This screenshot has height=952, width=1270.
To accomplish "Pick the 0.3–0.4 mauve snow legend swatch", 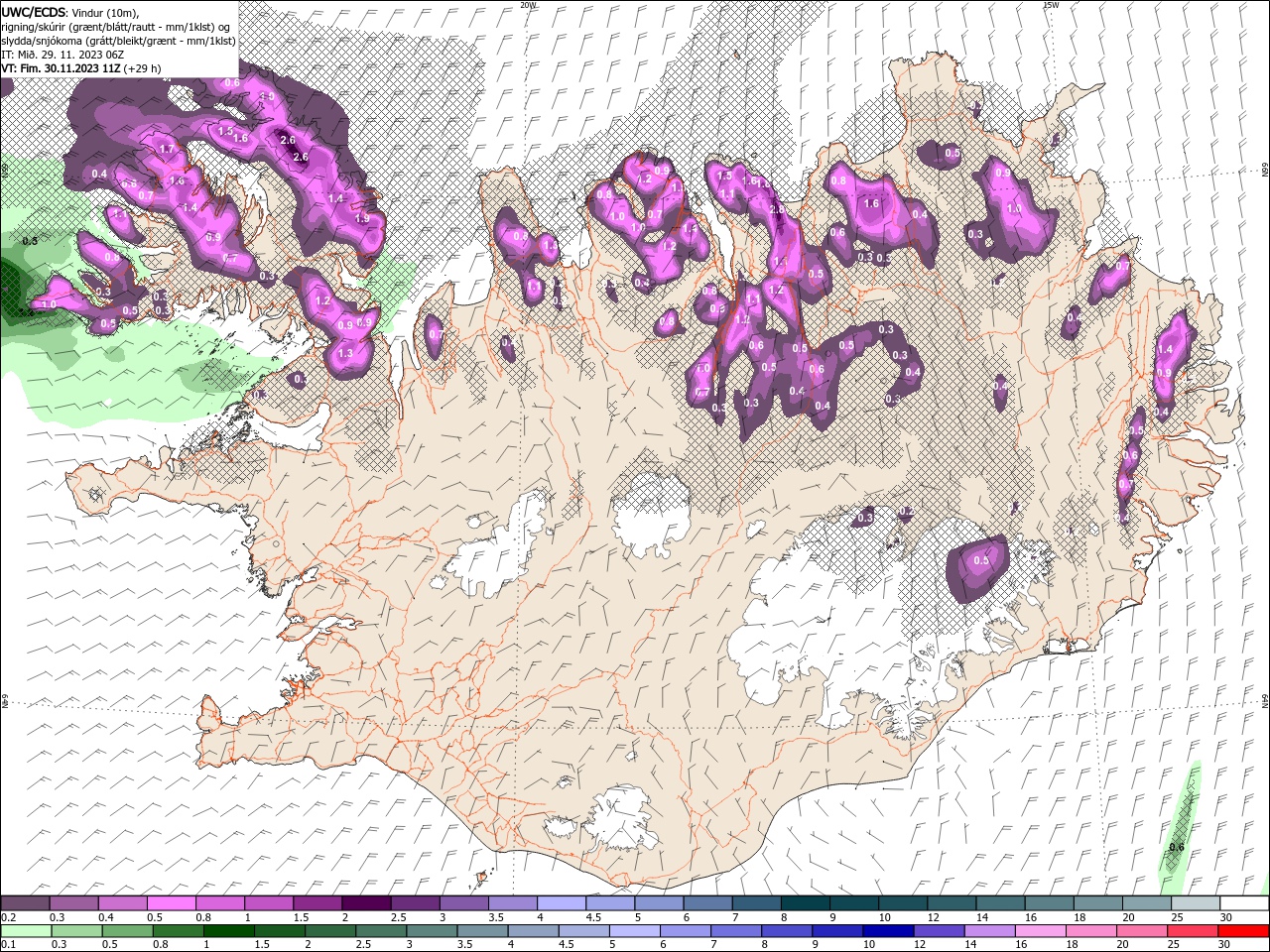I will pos(73,903).
